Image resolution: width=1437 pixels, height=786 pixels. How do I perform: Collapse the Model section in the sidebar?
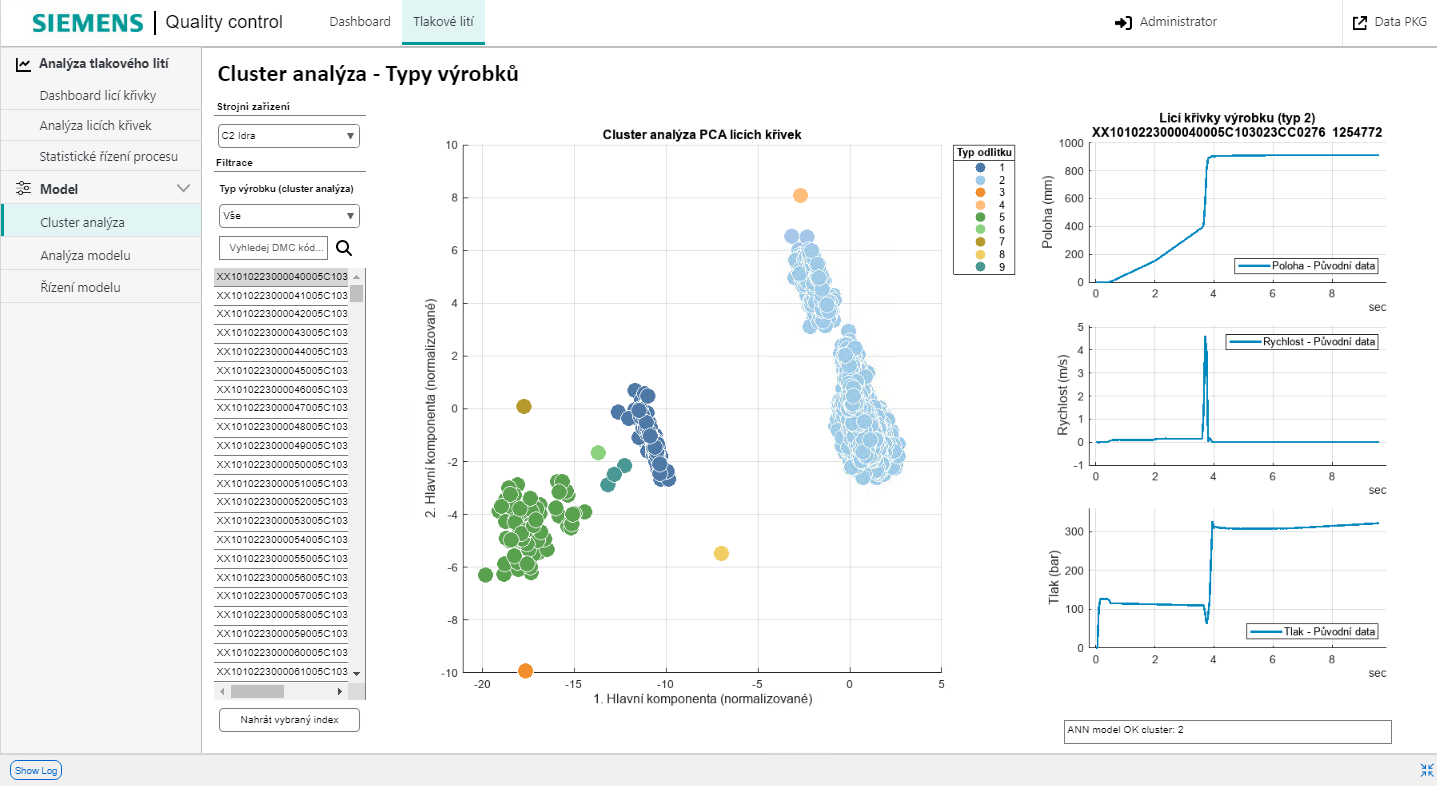tap(183, 187)
